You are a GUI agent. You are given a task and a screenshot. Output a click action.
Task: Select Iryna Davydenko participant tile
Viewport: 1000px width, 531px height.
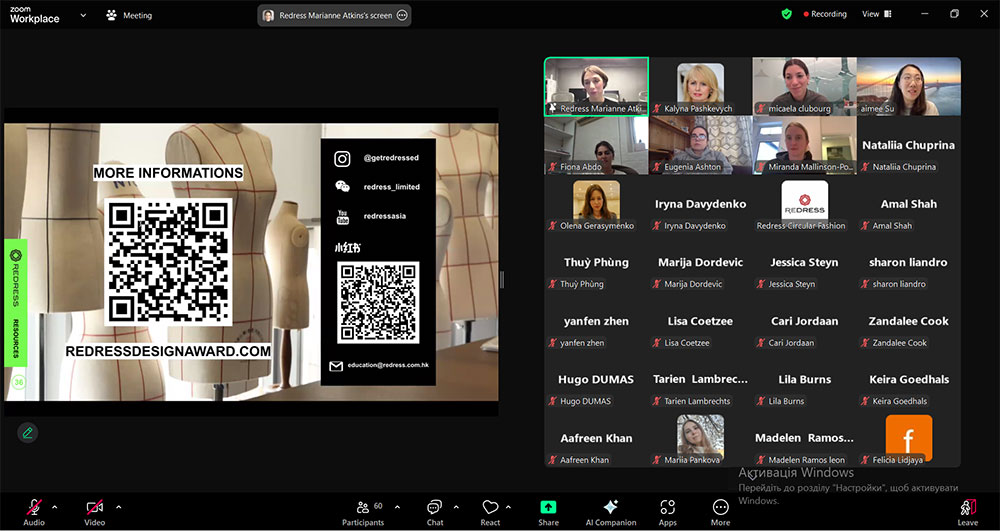[700, 204]
